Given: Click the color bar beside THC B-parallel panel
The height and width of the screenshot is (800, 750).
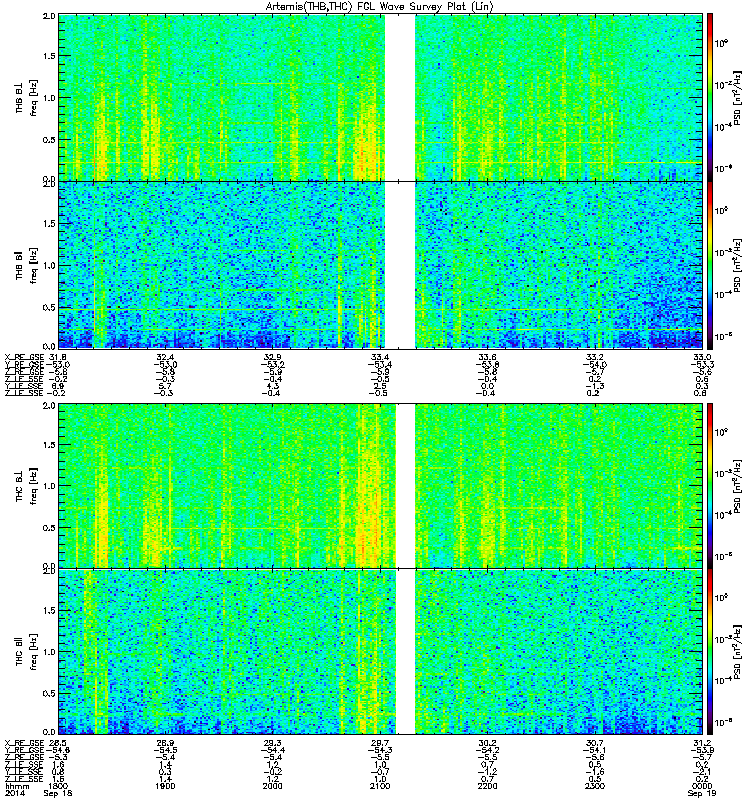Looking at the screenshot, I should pyautogui.click(x=709, y=652).
